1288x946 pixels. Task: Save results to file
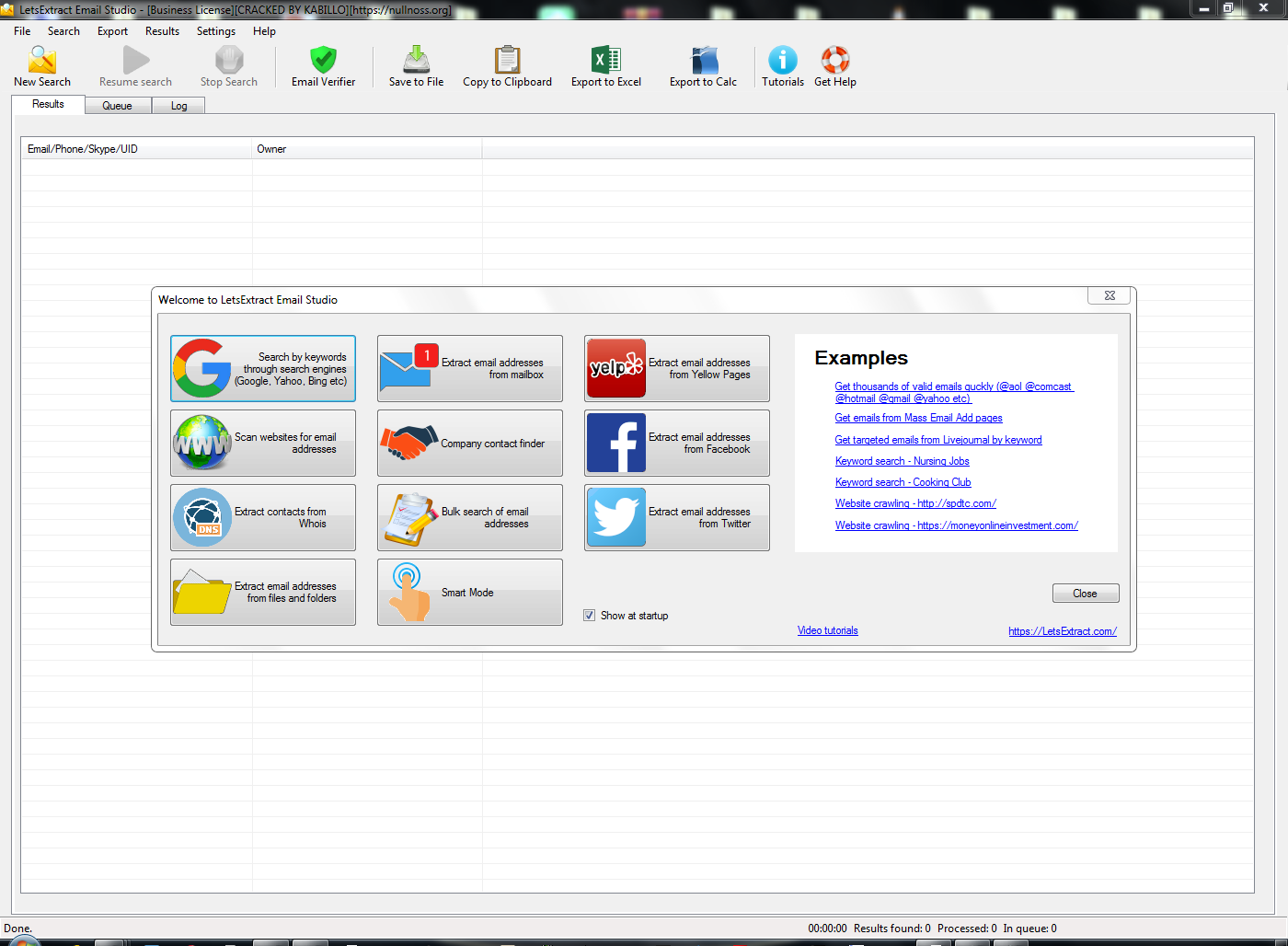coord(416,64)
